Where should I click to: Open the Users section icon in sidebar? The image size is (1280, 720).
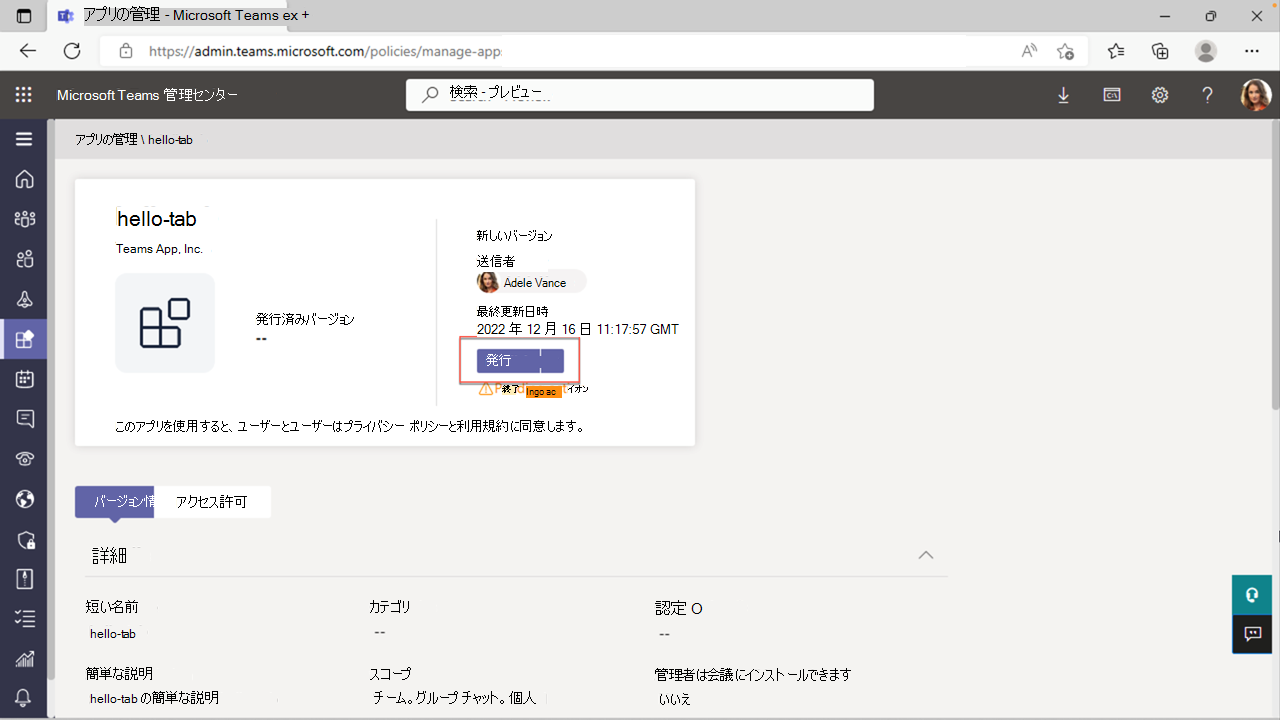pyautogui.click(x=25, y=259)
